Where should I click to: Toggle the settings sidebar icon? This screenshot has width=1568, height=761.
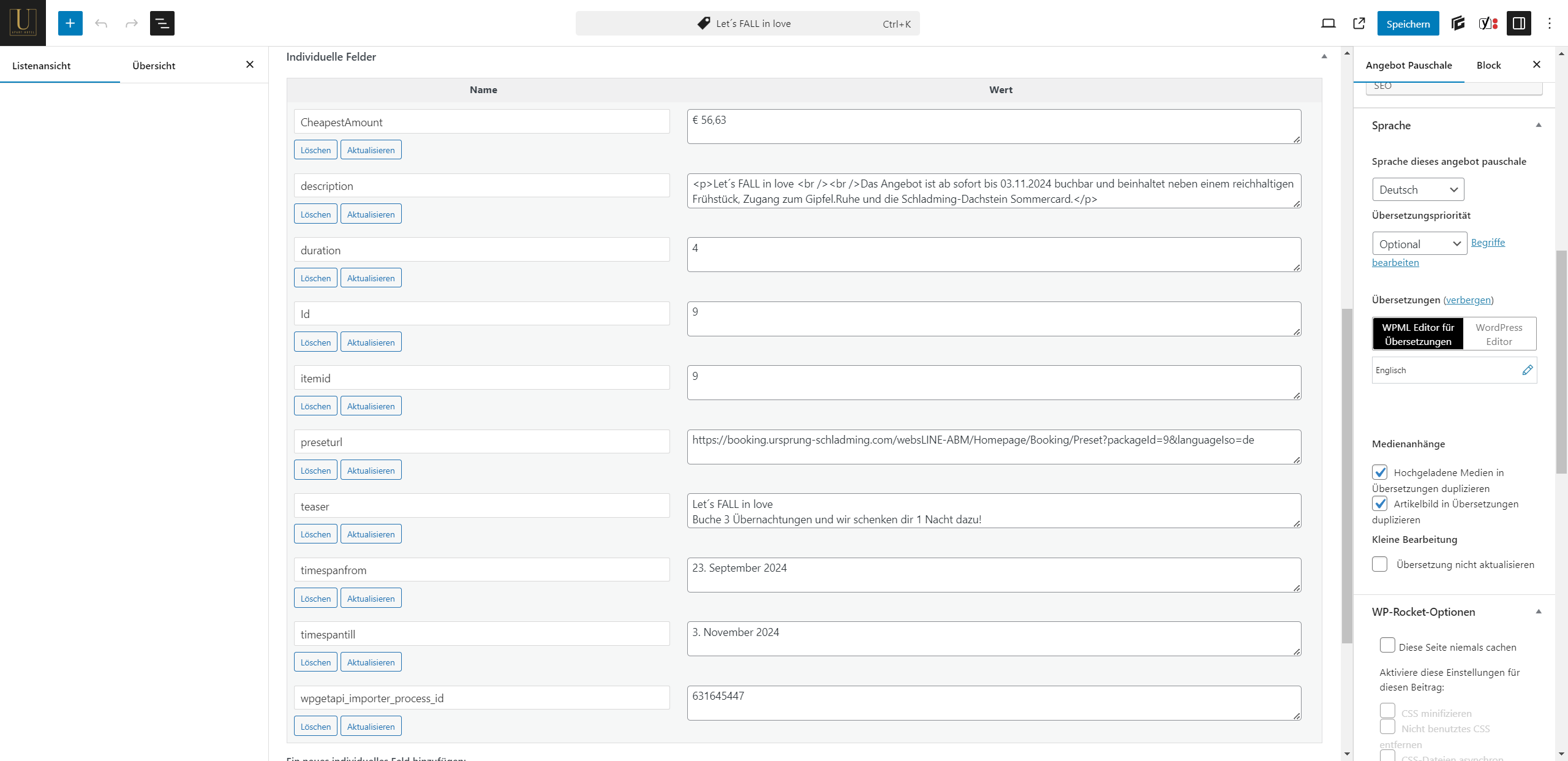[x=1519, y=23]
